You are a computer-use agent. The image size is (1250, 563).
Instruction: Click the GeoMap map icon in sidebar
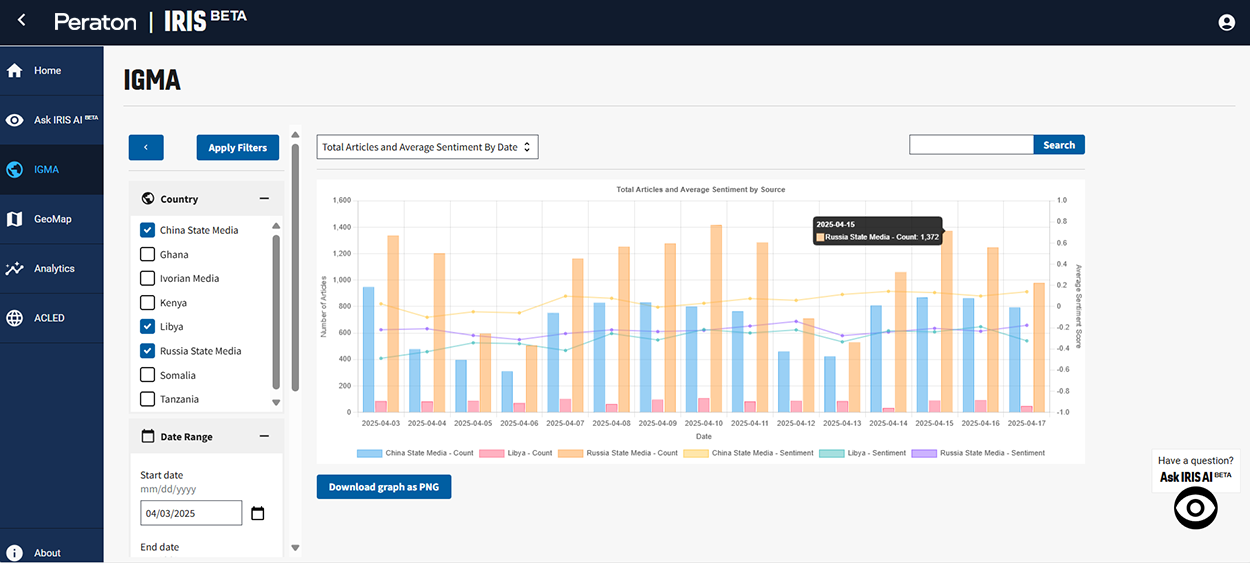[15, 219]
